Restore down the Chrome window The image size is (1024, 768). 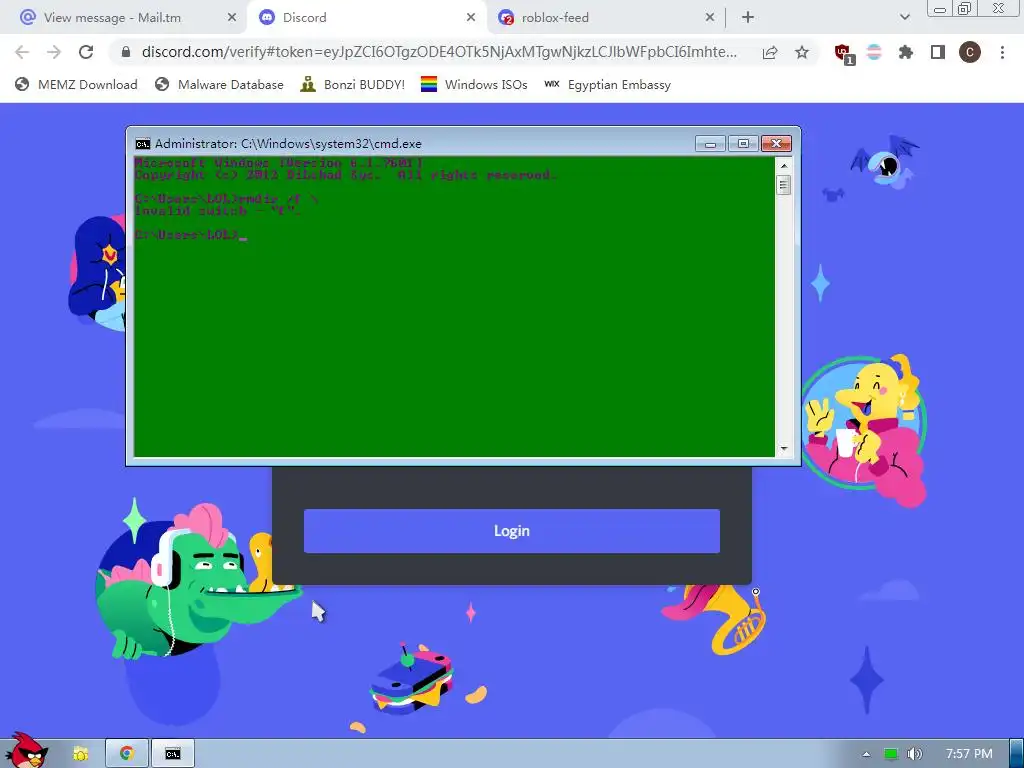tap(964, 8)
